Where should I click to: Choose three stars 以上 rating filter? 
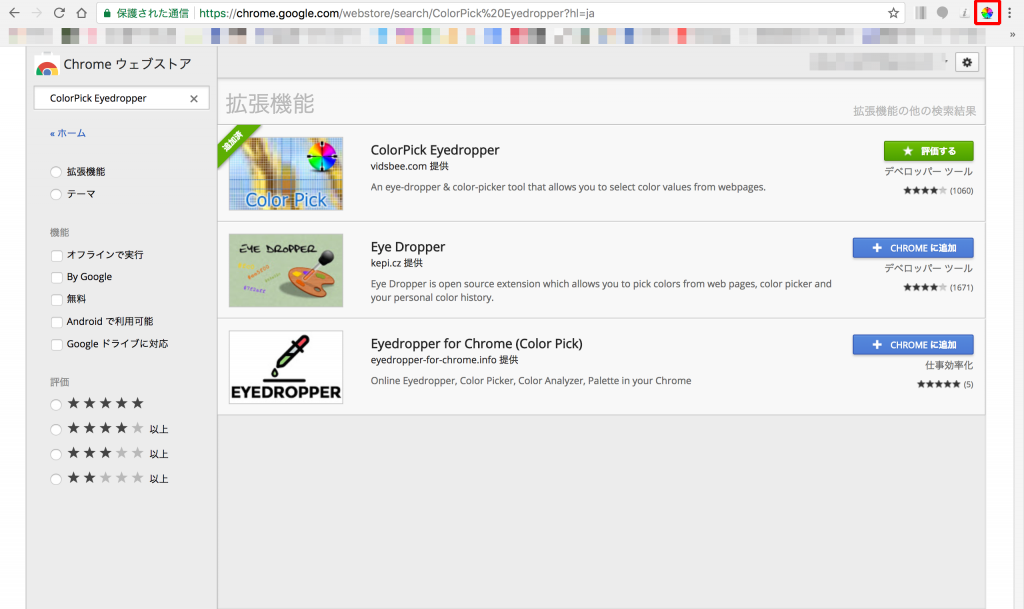pyautogui.click(x=56, y=454)
